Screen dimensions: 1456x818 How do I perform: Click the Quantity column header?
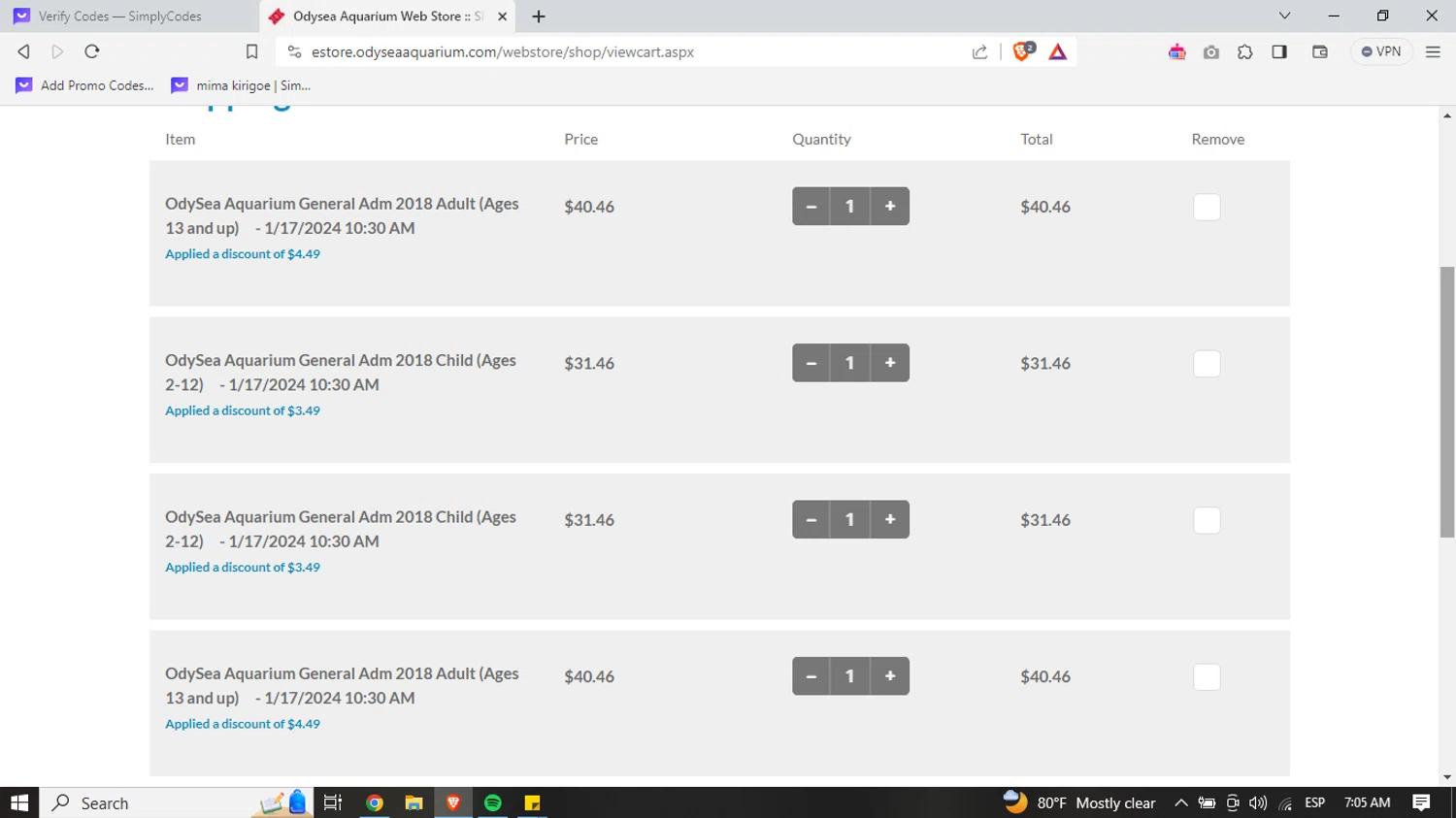click(x=821, y=139)
